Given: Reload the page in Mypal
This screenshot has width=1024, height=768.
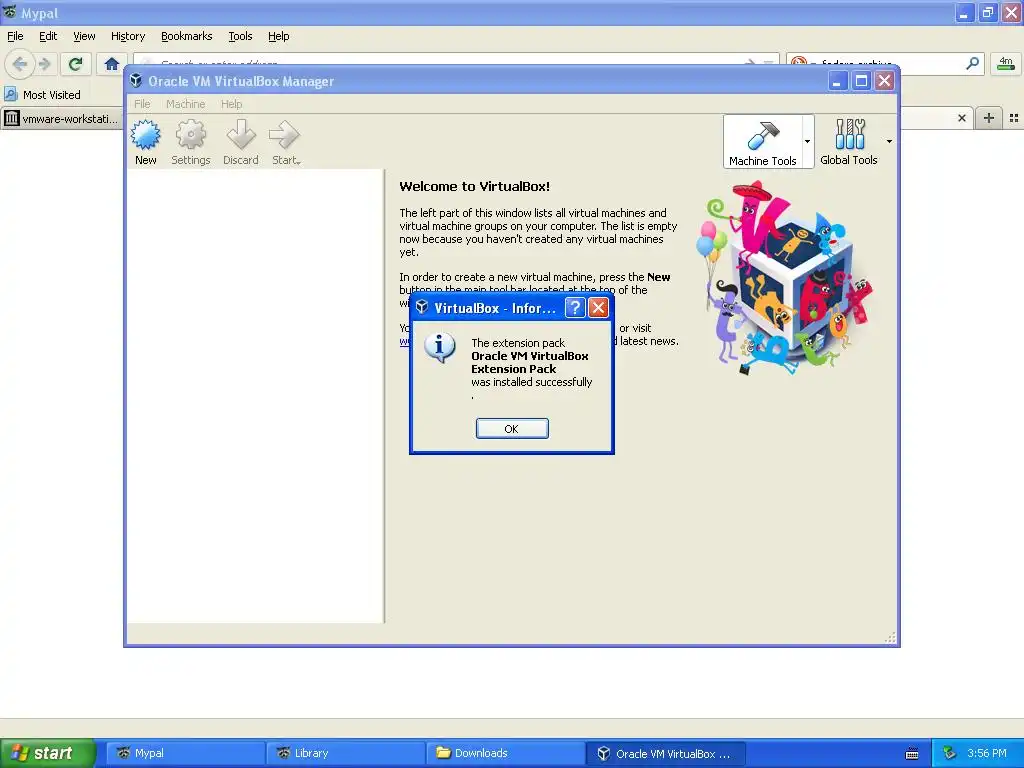Looking at the screenshot, I should pyautogui.click(x=76, y=64).
